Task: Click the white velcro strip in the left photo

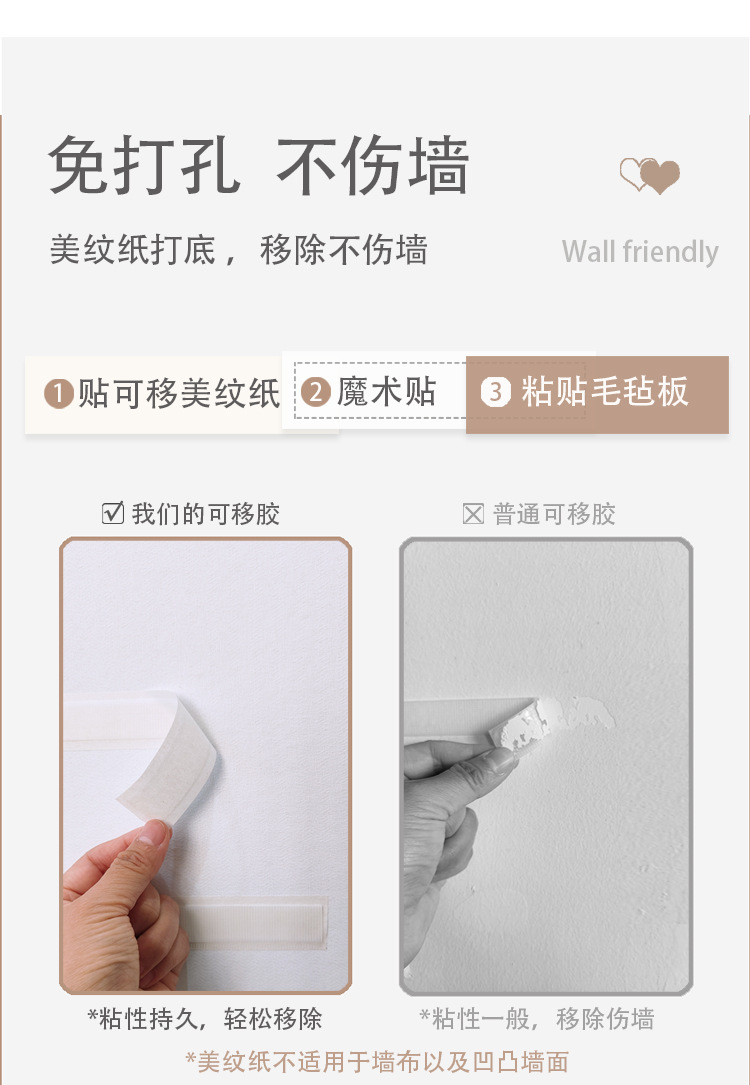Action: click(254, 922)
